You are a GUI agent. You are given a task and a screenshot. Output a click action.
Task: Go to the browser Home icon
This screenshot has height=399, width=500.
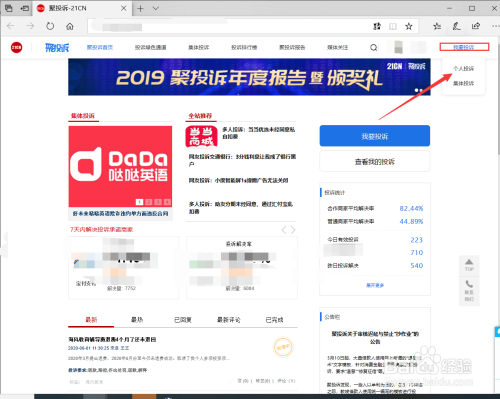(70, 26)
